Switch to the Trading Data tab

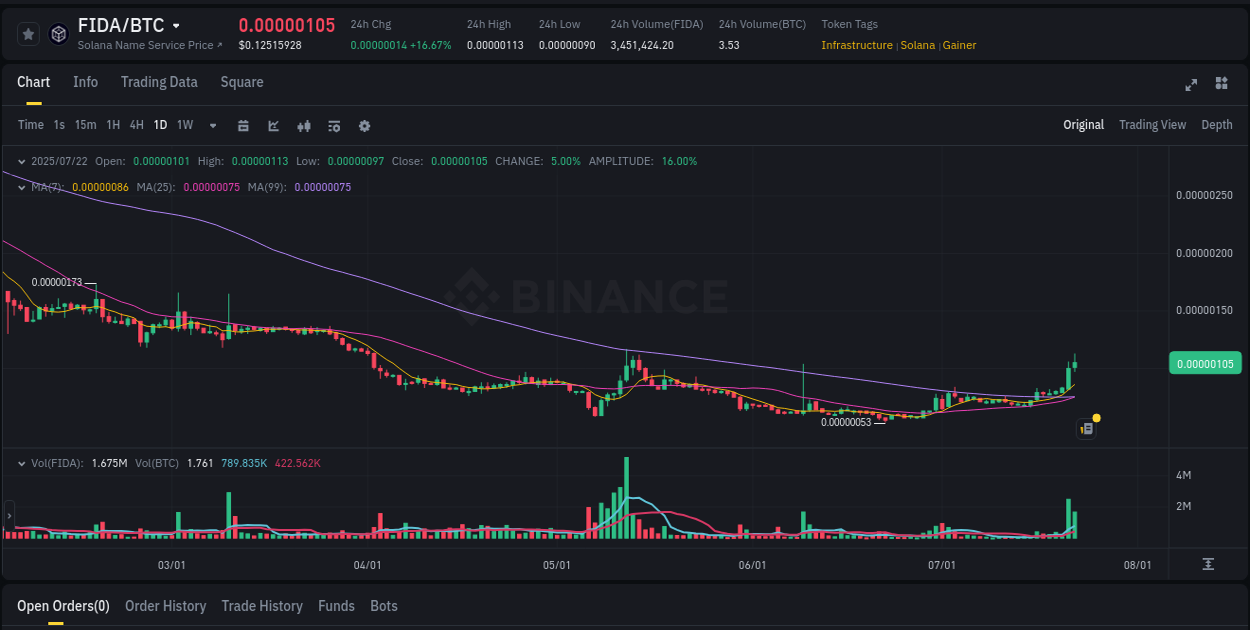point(159,82)
